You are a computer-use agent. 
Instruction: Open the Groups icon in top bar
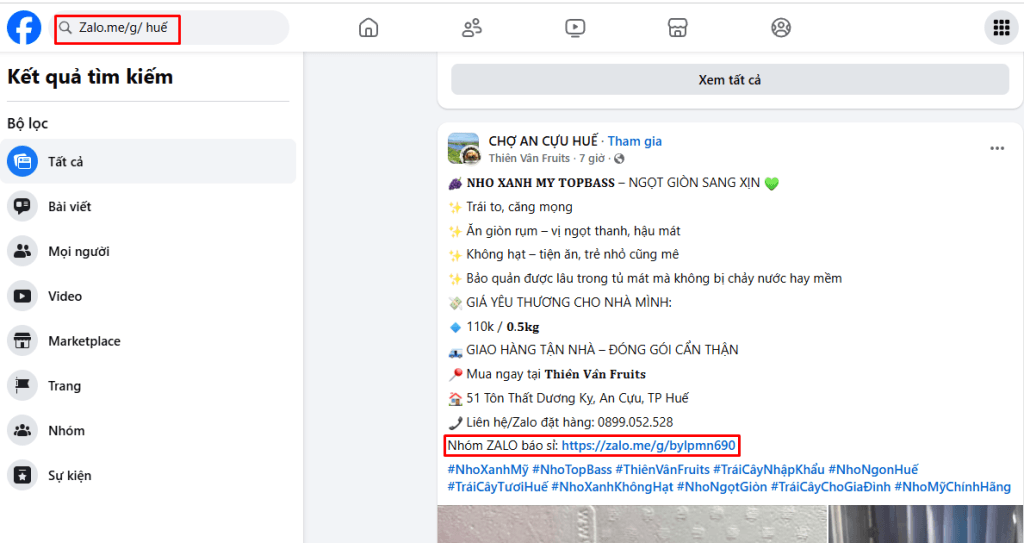tap(781, 28)
